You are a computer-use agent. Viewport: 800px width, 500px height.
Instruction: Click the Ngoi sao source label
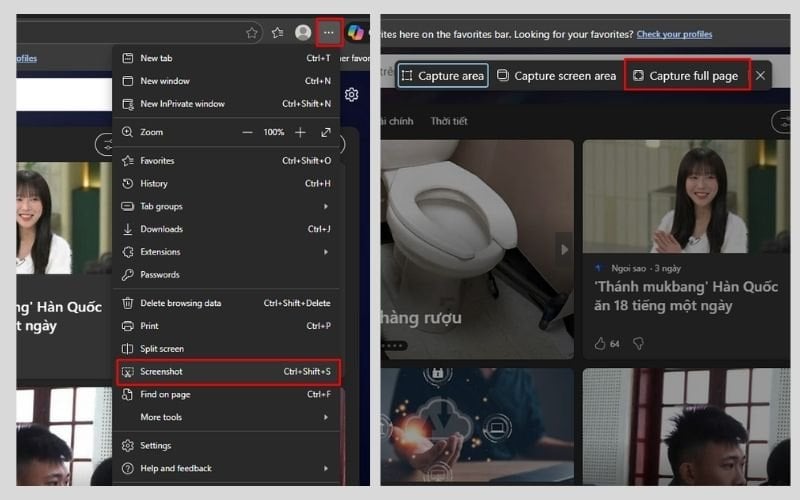pos(629,268)
